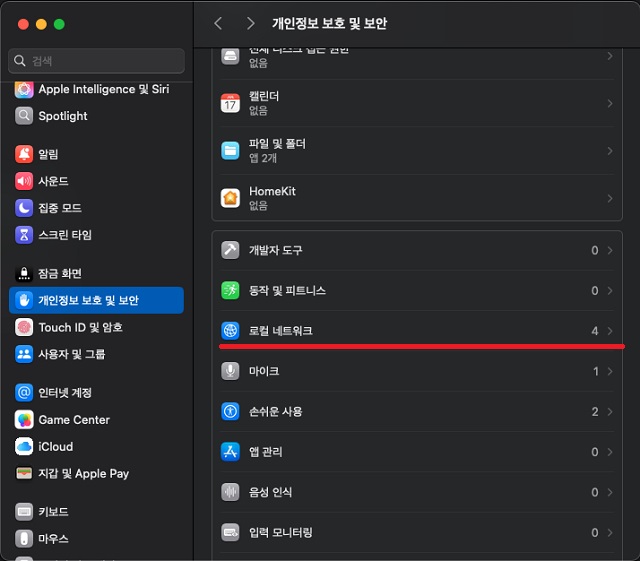Go forward with the right arrow button
Screen dimensions: 640x561
point(251,23)
